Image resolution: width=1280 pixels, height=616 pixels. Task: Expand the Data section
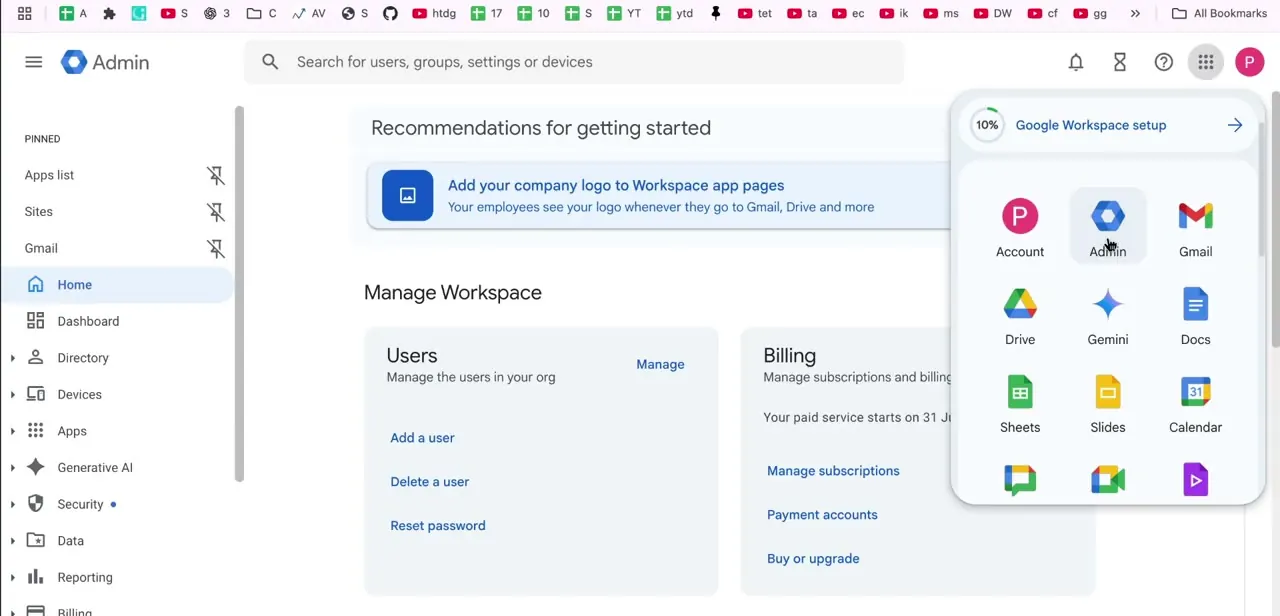(13, 541)
